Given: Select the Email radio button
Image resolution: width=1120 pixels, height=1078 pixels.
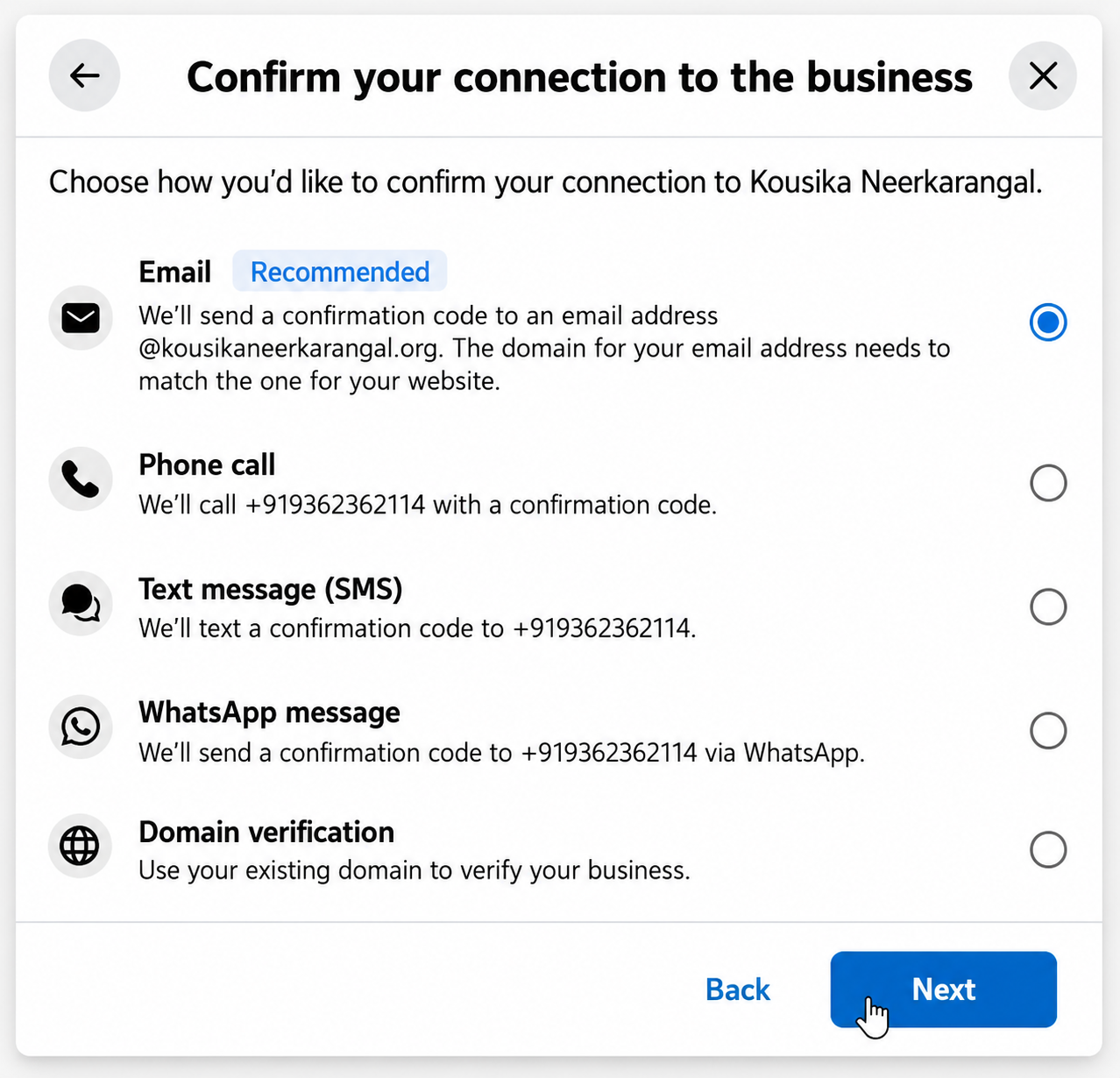Looking at the screenshot, I should [x=1048, y=322].
